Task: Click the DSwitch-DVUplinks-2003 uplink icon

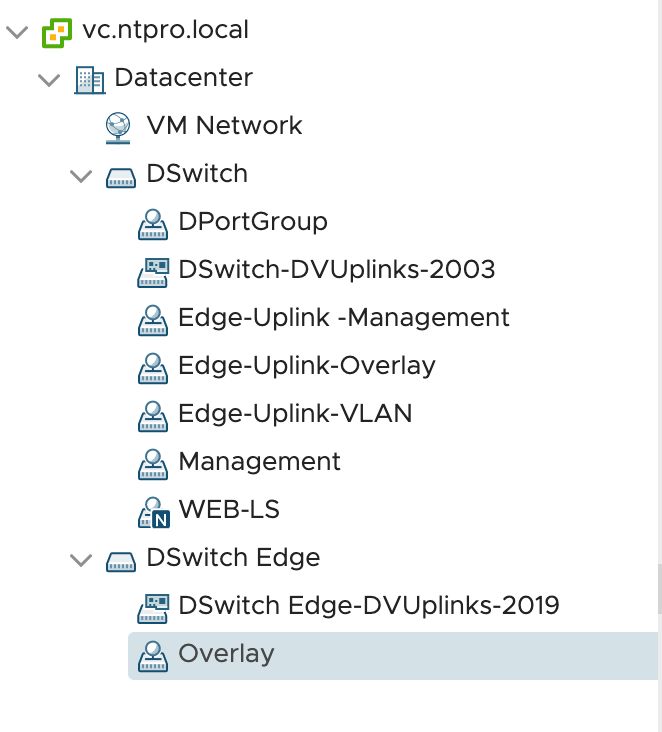Action: point(153,273)
